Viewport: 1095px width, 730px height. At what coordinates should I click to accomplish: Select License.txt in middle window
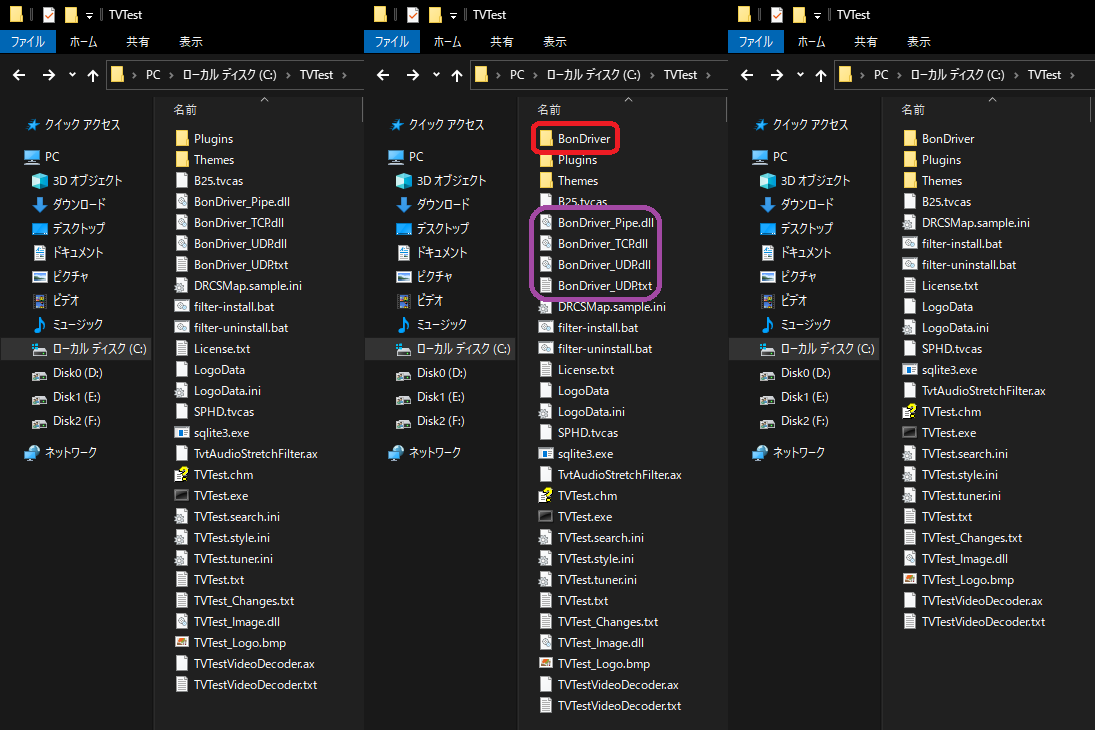coord(577,370)
